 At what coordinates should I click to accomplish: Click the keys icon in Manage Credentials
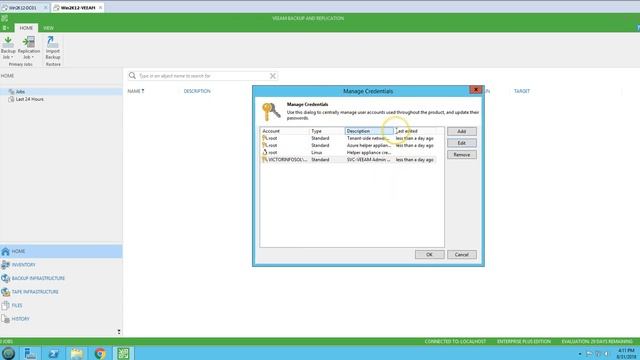click(x=271, y=111)
